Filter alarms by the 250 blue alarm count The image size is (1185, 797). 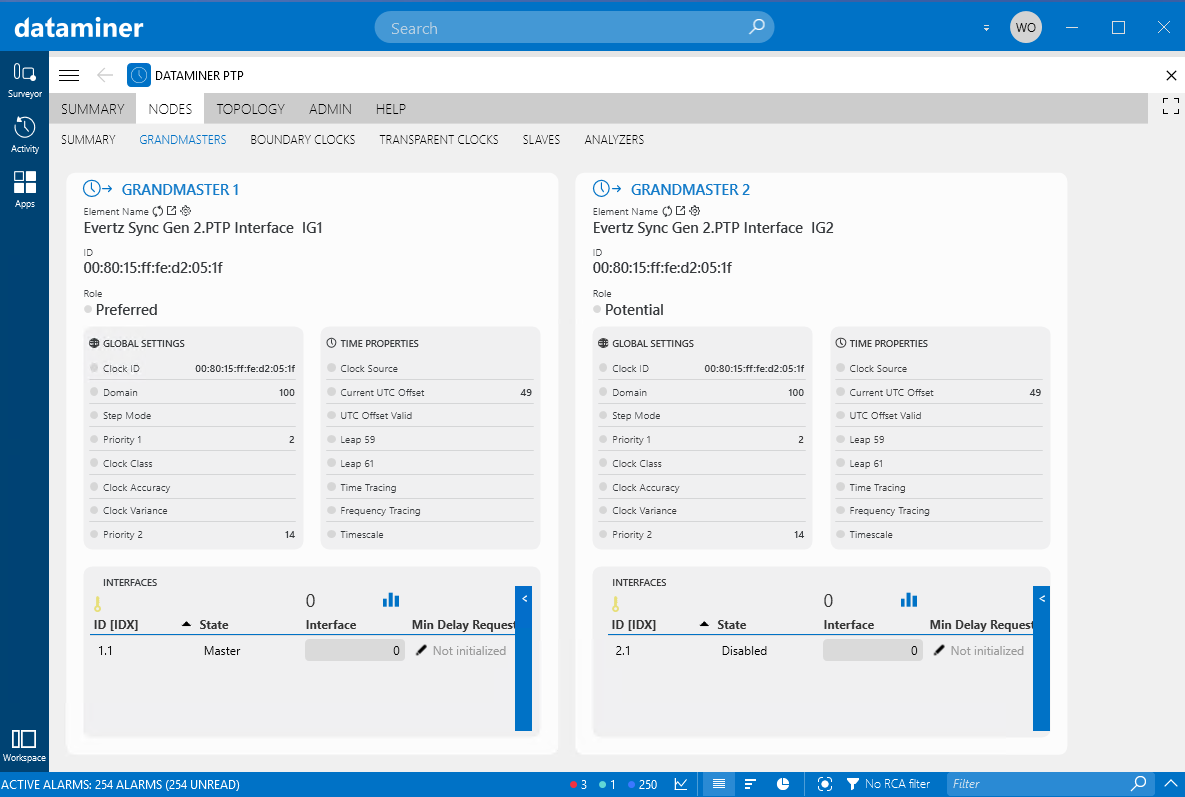click(x=642, y=784)
